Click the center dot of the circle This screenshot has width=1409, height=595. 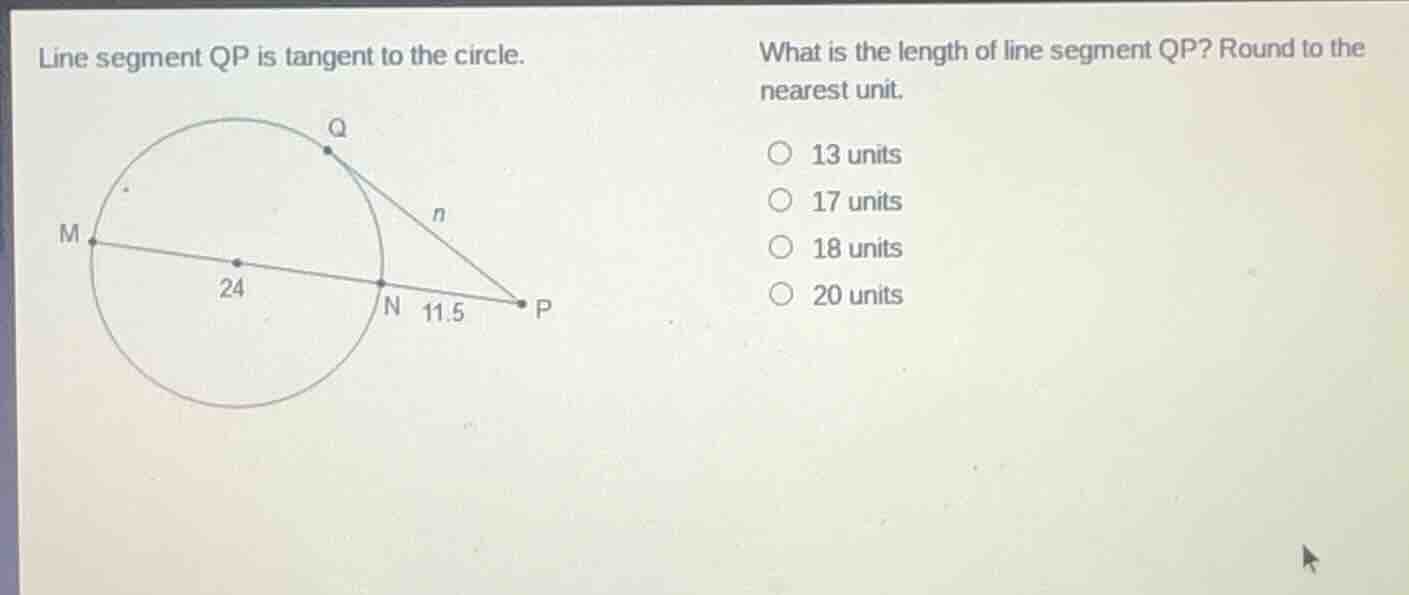(x=236, y=262)
